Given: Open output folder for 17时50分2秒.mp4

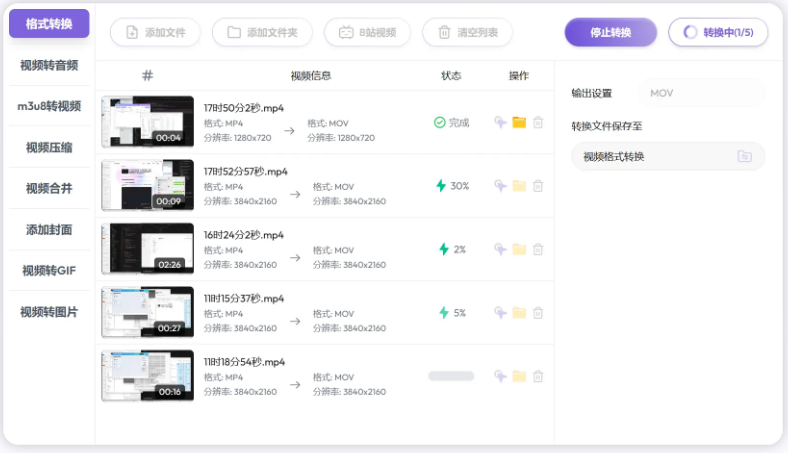Looking at the screenshot, I should [519, 122].
